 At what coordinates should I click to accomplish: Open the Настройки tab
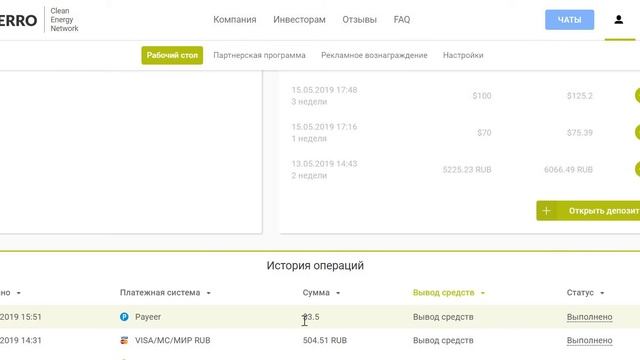click(x=463, y=55)
